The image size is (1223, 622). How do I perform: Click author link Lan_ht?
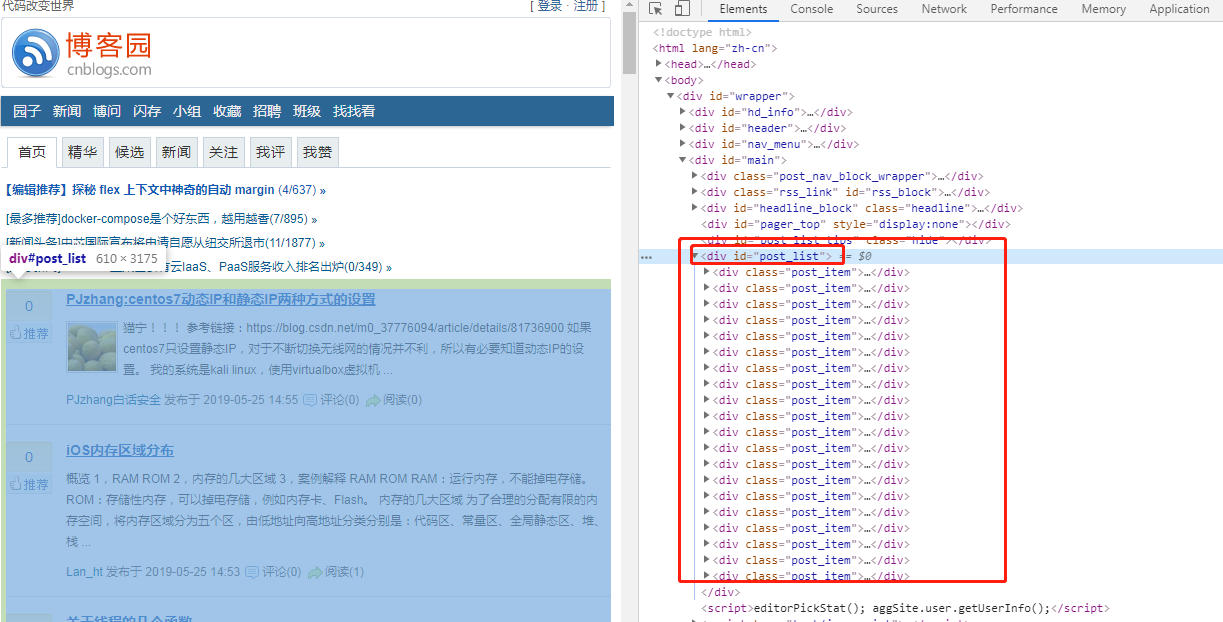tap(84, 572)
